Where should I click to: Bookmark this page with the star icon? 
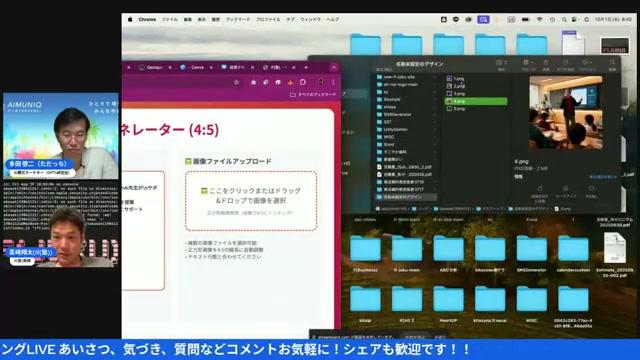coord(236,82)
